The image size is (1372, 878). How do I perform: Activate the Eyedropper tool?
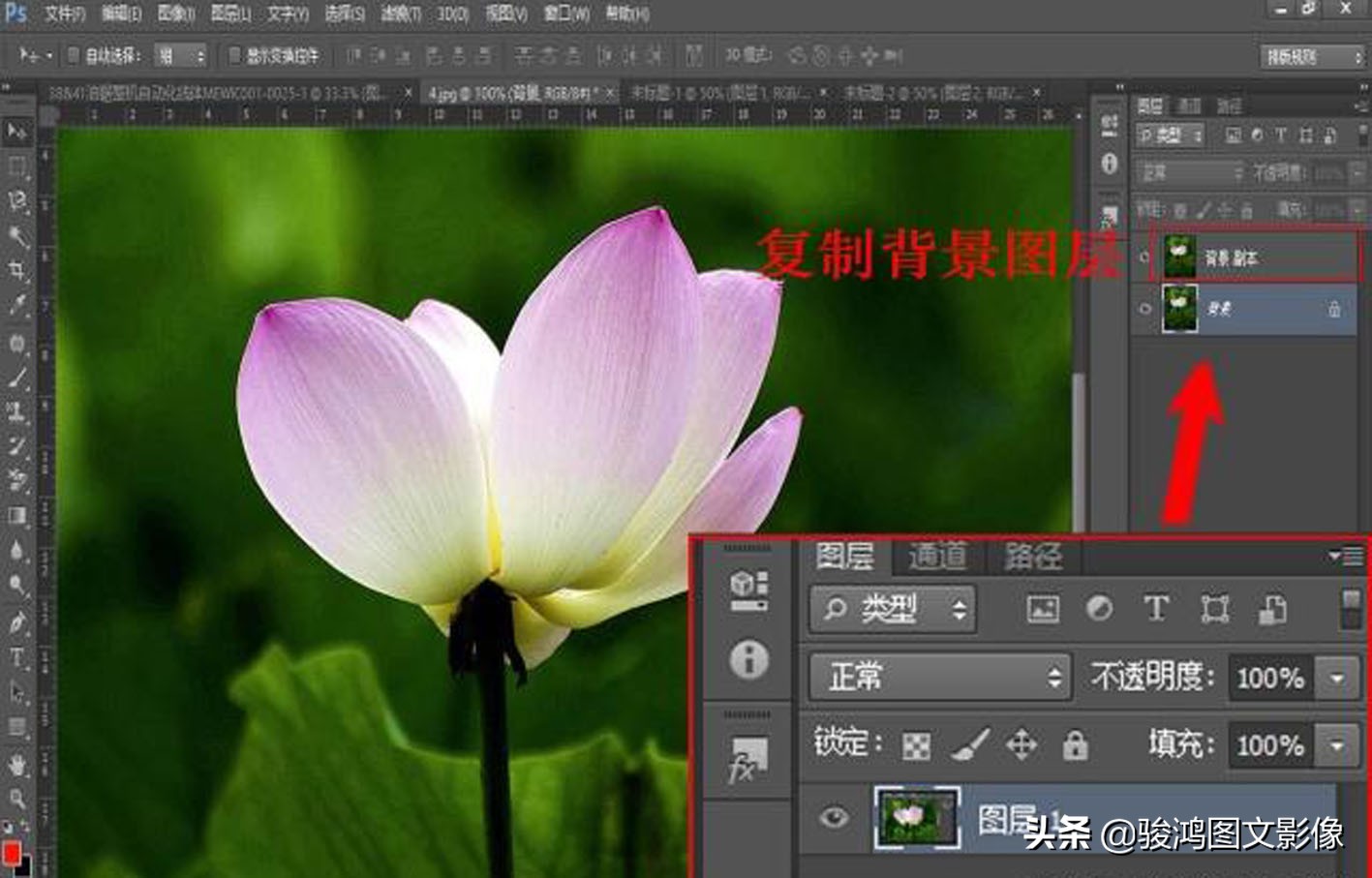coord(16,306)
